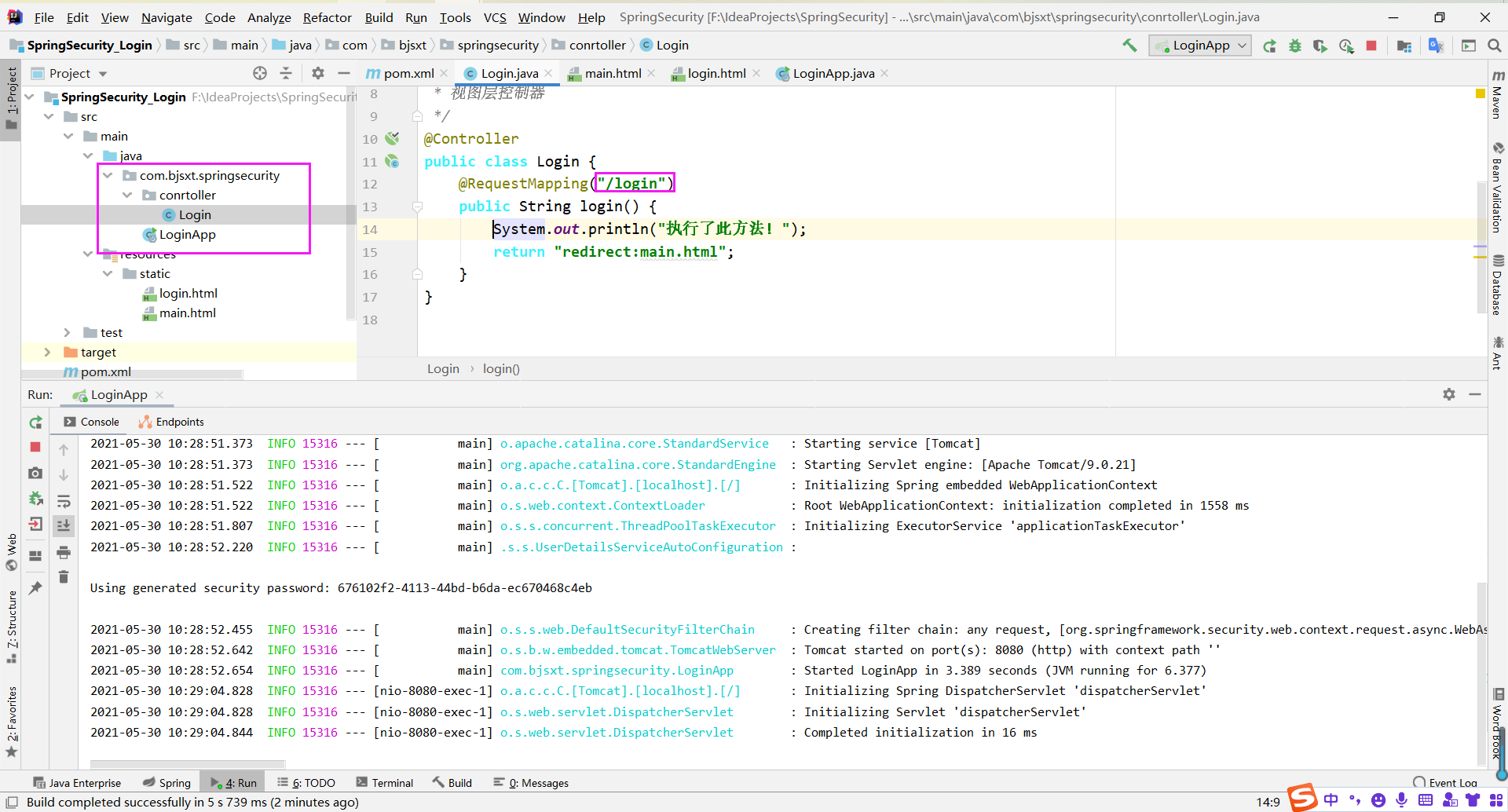Hide the Run tool window
1508x812 pixels.
click(x=1475, y=394)
